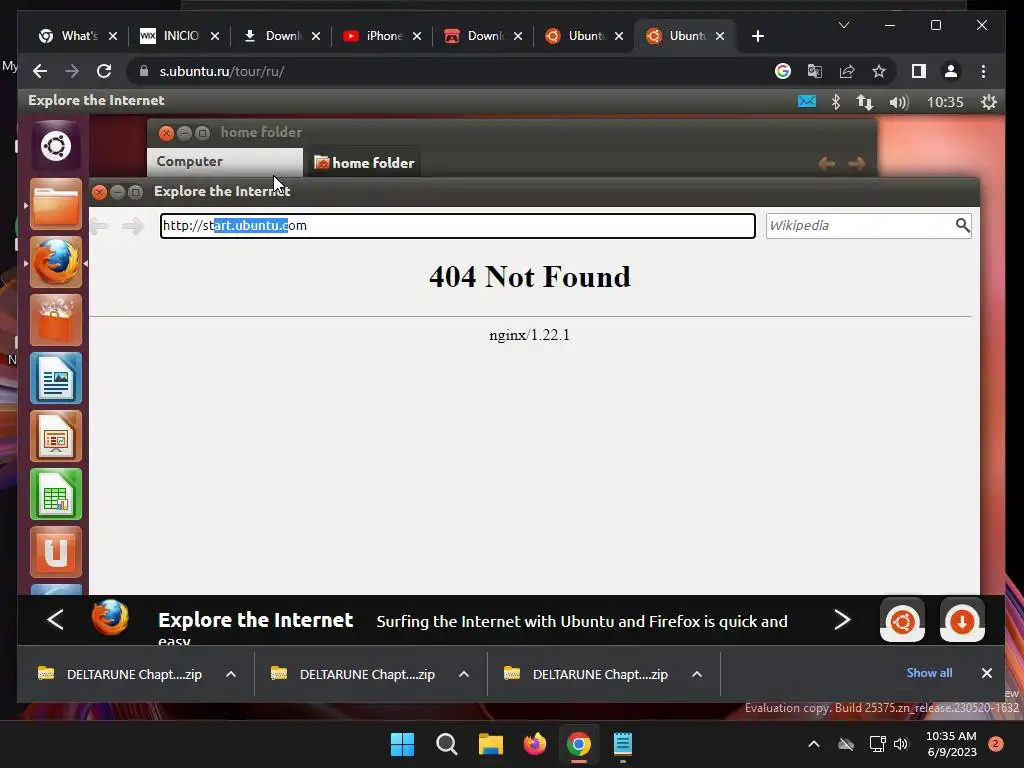1024x768 pixels.
Task: Open Ubuntu dash home in the launcher
Action: (x=56, y=146)
